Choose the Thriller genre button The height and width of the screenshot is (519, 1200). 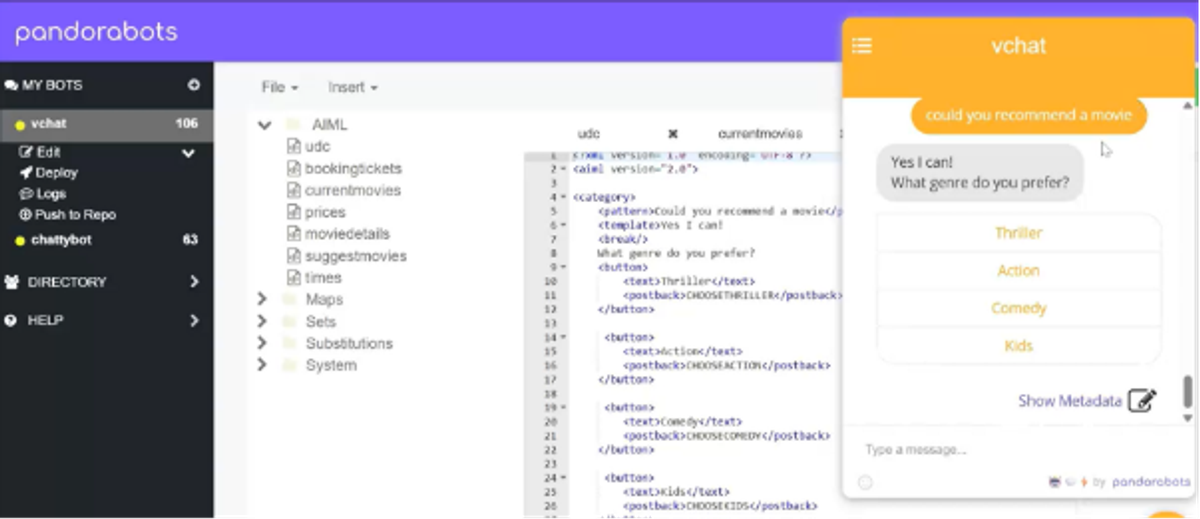coord(1018,233)
